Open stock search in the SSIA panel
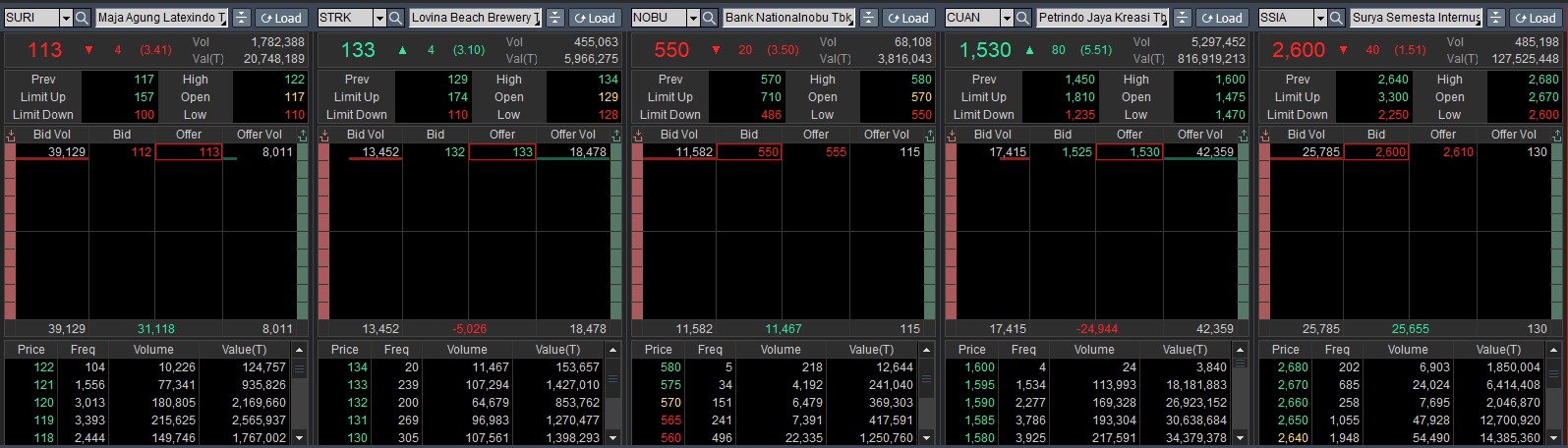This screenshot has width=1568, height=448. point(1337,18)
